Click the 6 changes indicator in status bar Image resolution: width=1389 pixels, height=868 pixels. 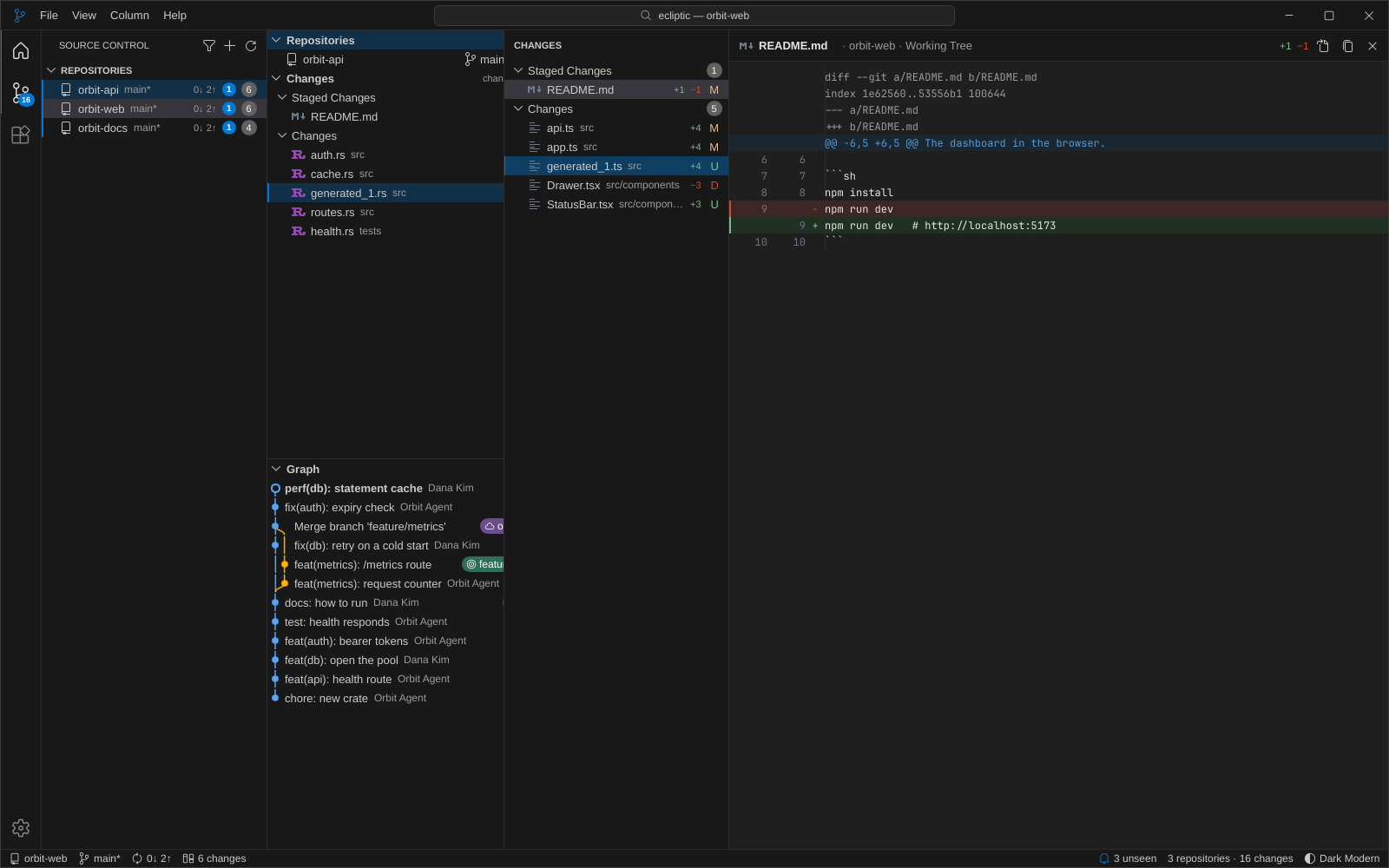pyautogui.click(x=214, y=858)
